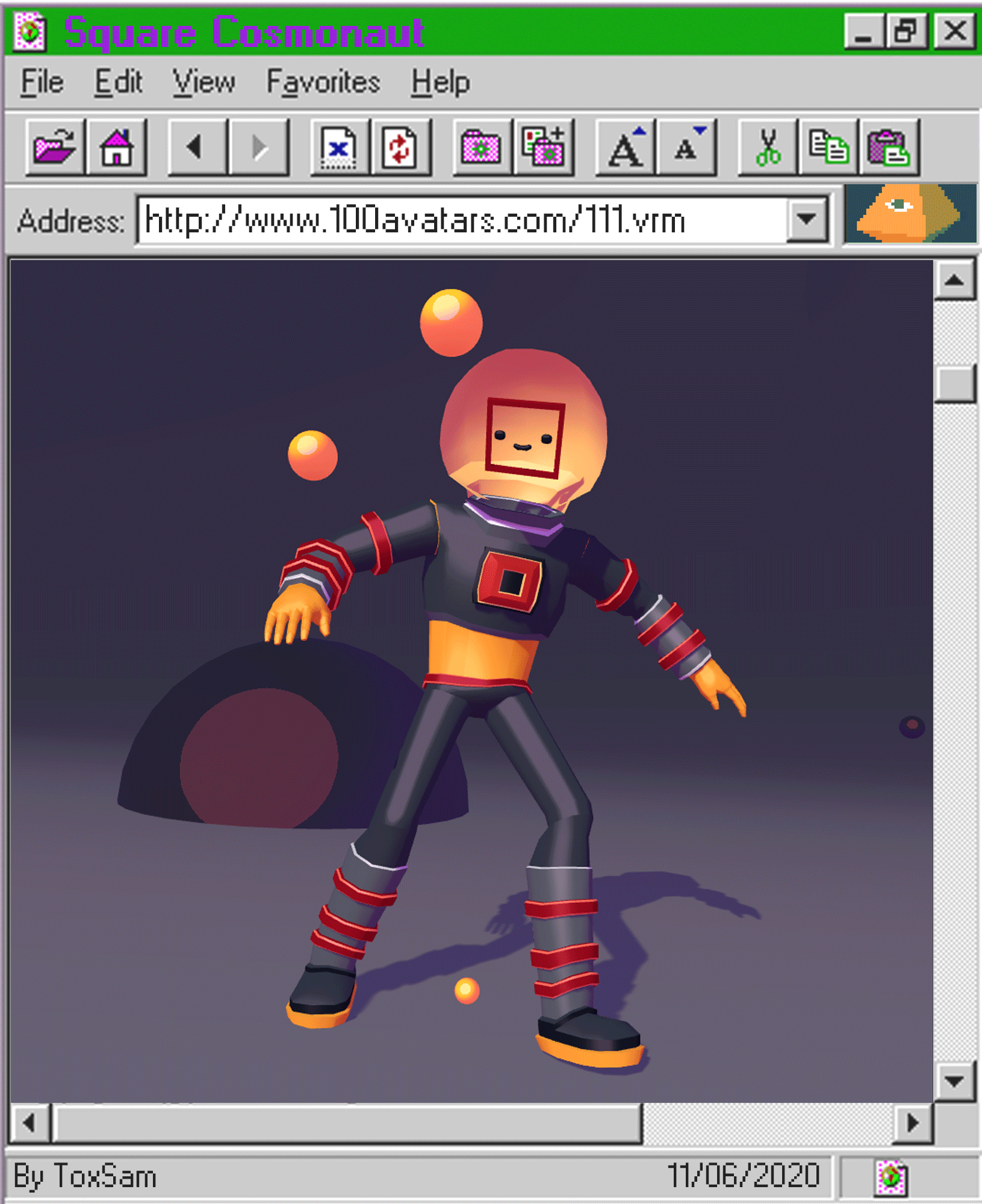The width and height of the screenshot is (982, 1204).
Task: Open the Favorites menu
Action: click(x=324, y=81)
